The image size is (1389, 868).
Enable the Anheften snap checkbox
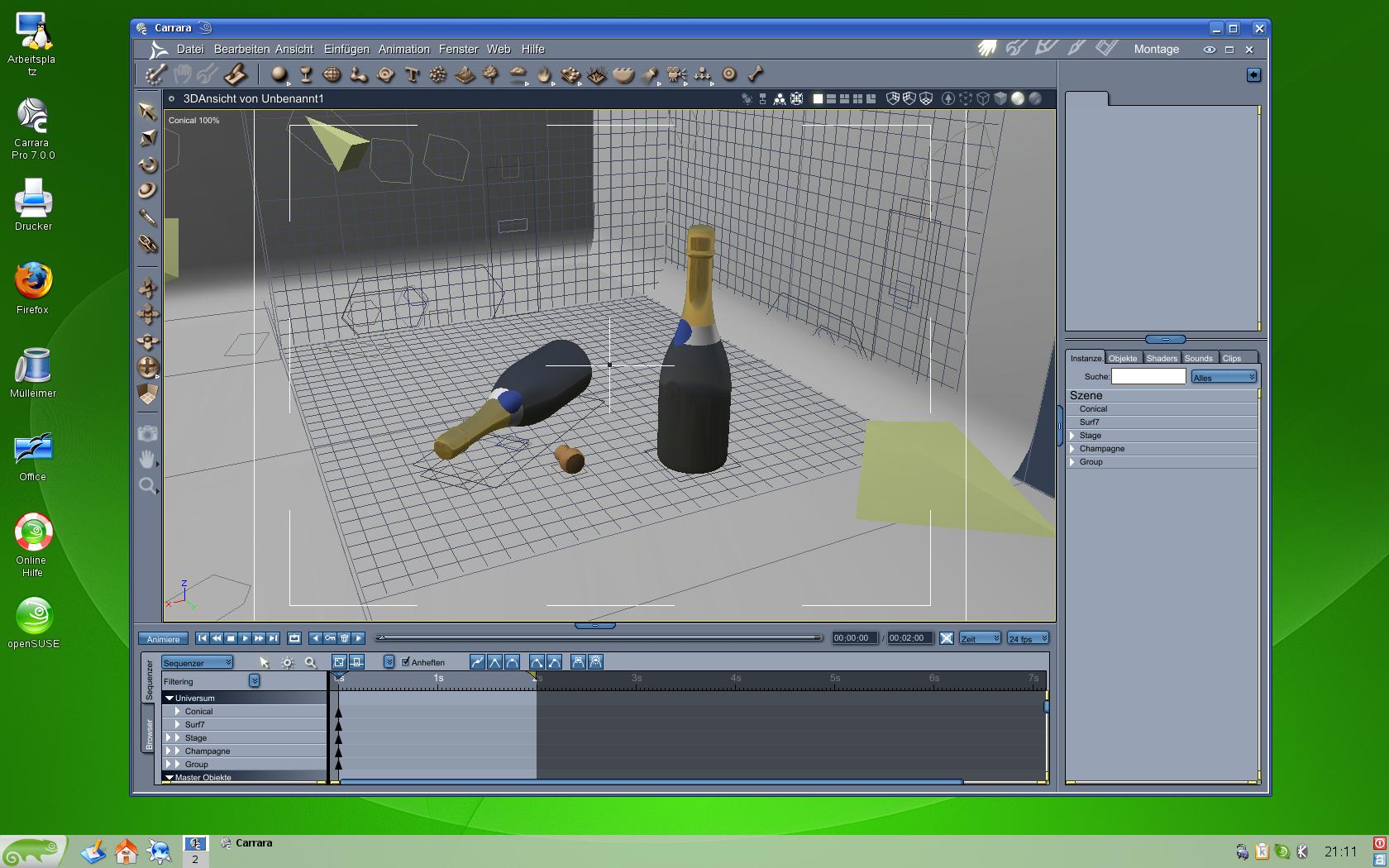(406, 661)
